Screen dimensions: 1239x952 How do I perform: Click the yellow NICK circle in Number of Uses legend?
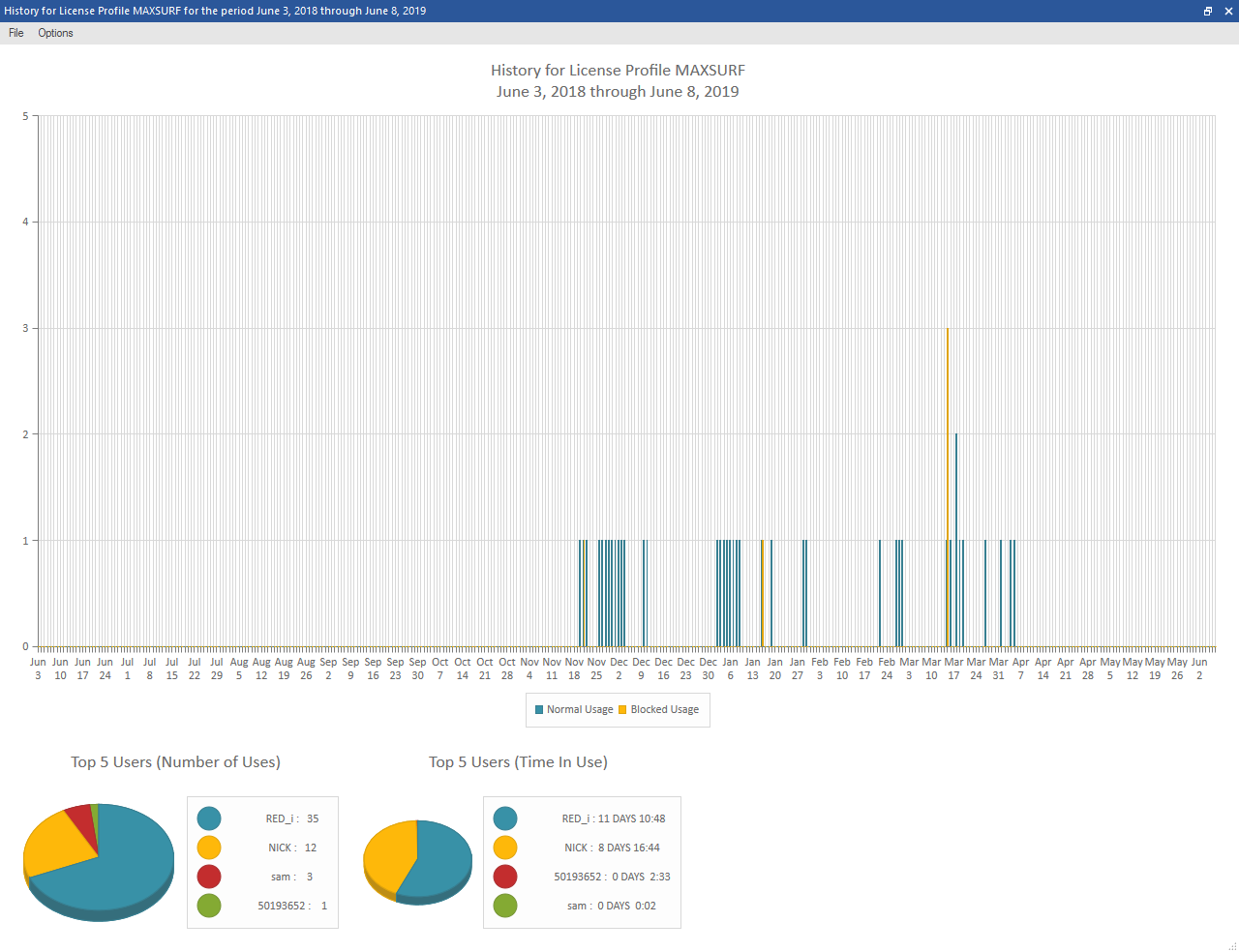click(209, 848)
